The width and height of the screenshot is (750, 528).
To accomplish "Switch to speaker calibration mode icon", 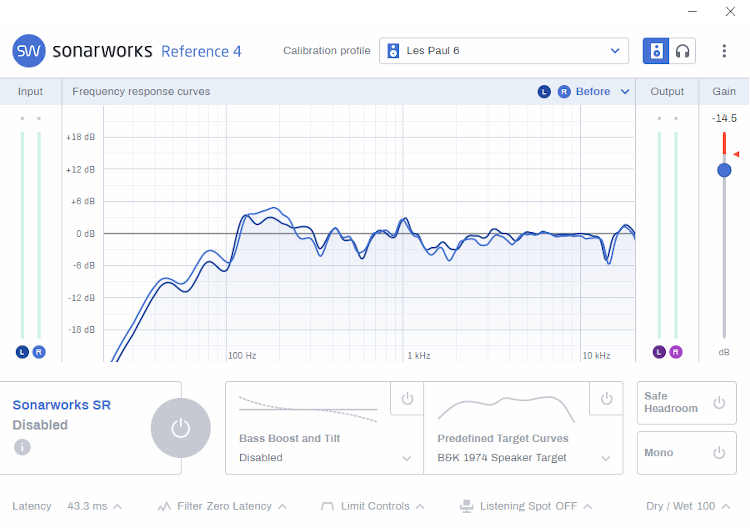I will tap(656, 51).
